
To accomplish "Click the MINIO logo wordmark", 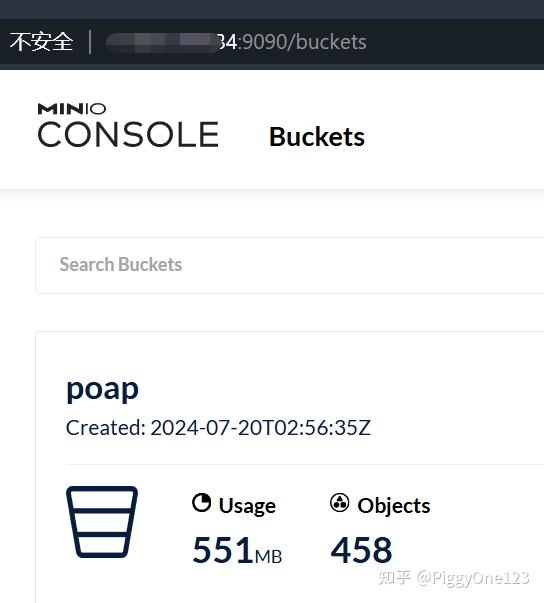I will tap(72, 109).
